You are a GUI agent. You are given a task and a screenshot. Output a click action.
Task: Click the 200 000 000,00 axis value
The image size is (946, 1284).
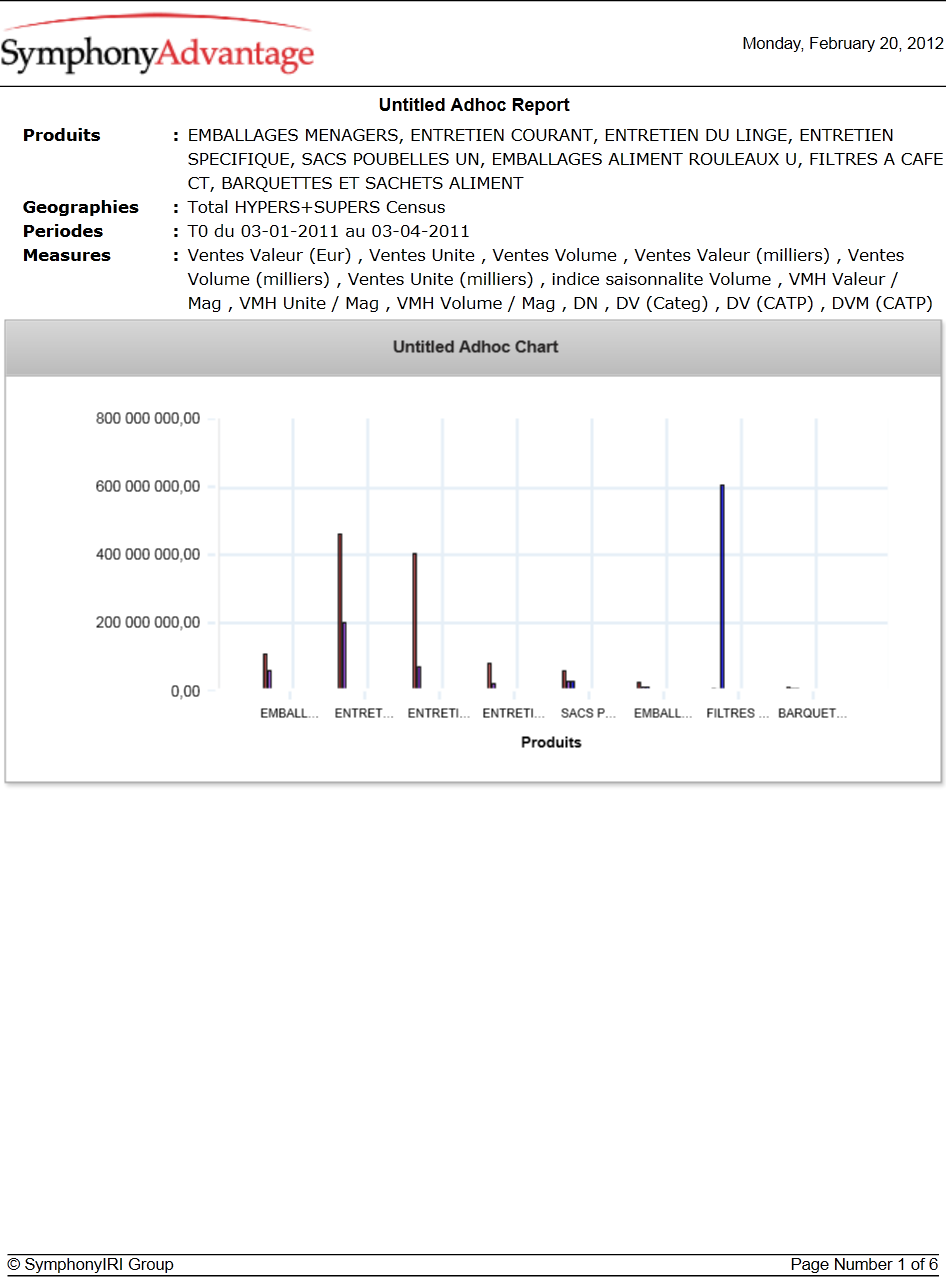point(148,623)
